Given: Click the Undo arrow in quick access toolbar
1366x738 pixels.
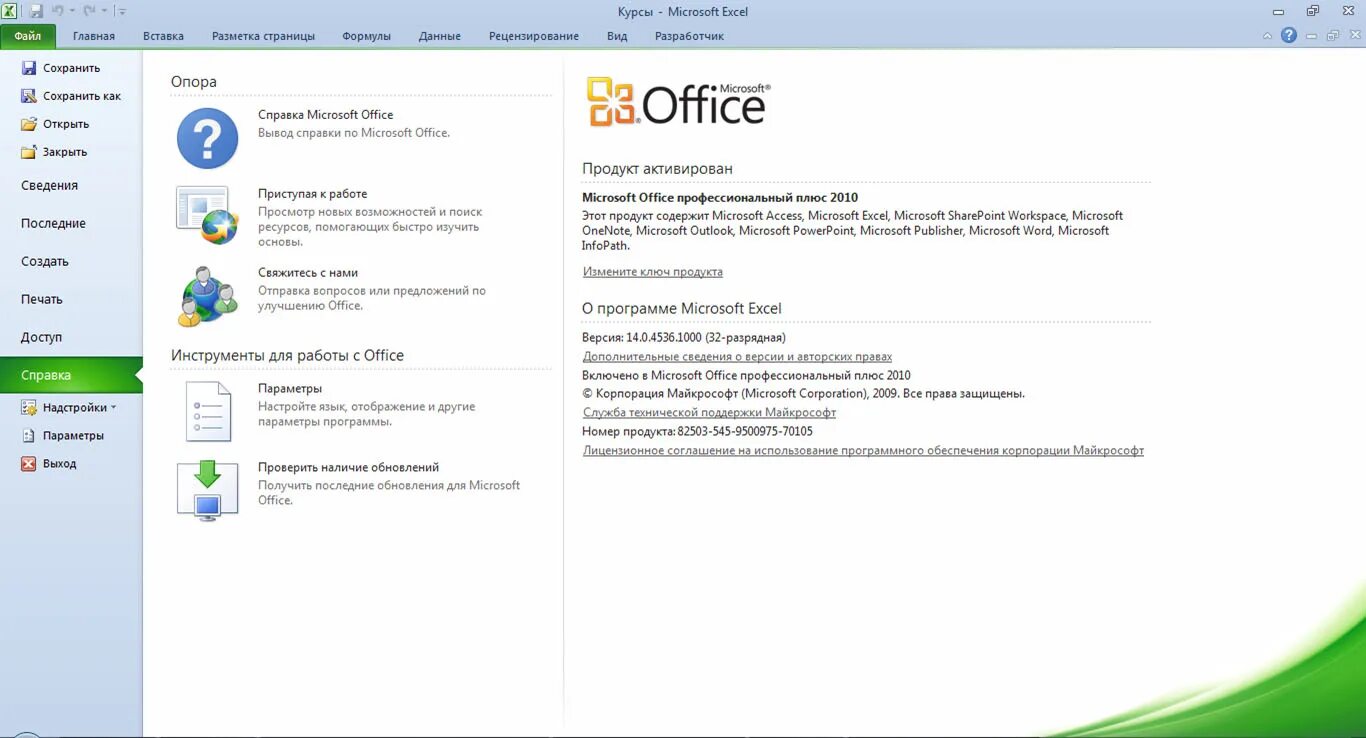Looking at the screenshot, I should [58, 11].
